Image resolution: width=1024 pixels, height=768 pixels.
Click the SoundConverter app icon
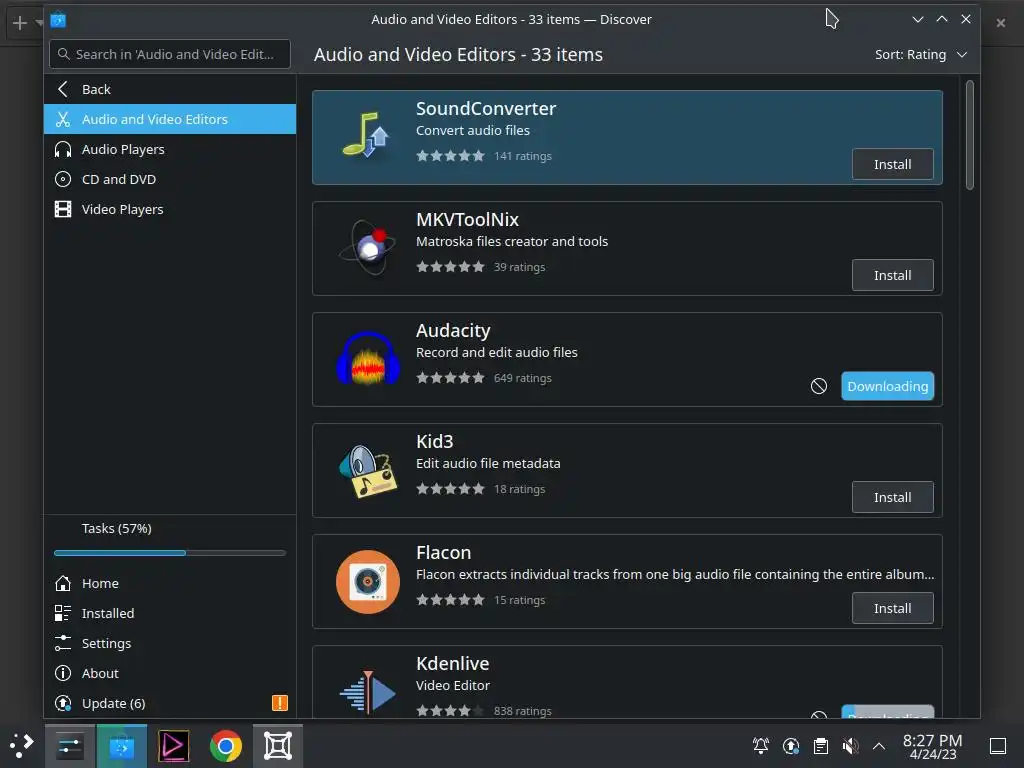(x=368, y=136)
